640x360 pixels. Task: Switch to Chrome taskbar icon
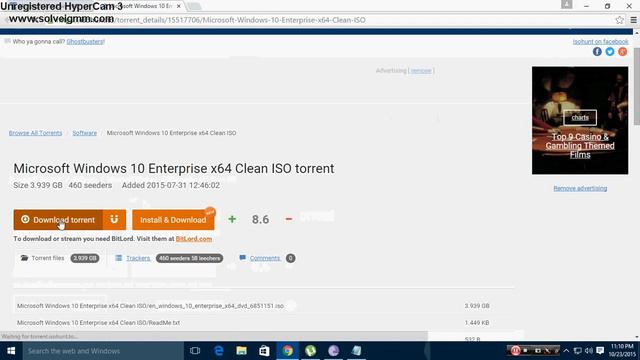click(x=287, y=351)
